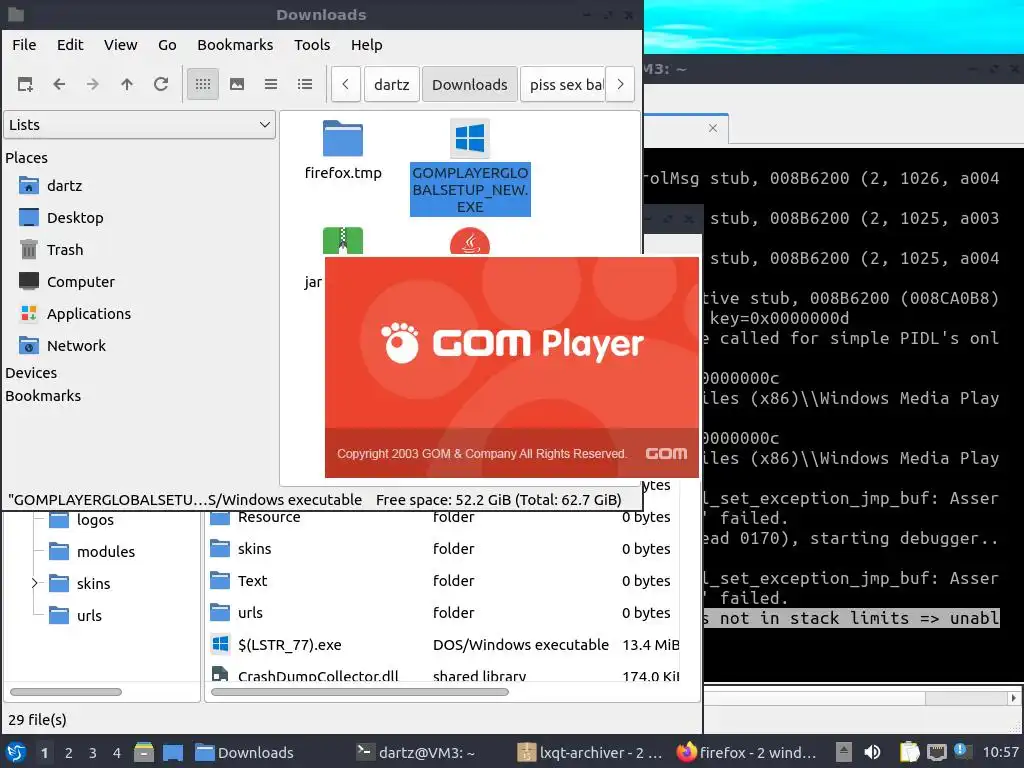
Task: Switch to virtual desktop 3
Action: [x=93, y=753]
